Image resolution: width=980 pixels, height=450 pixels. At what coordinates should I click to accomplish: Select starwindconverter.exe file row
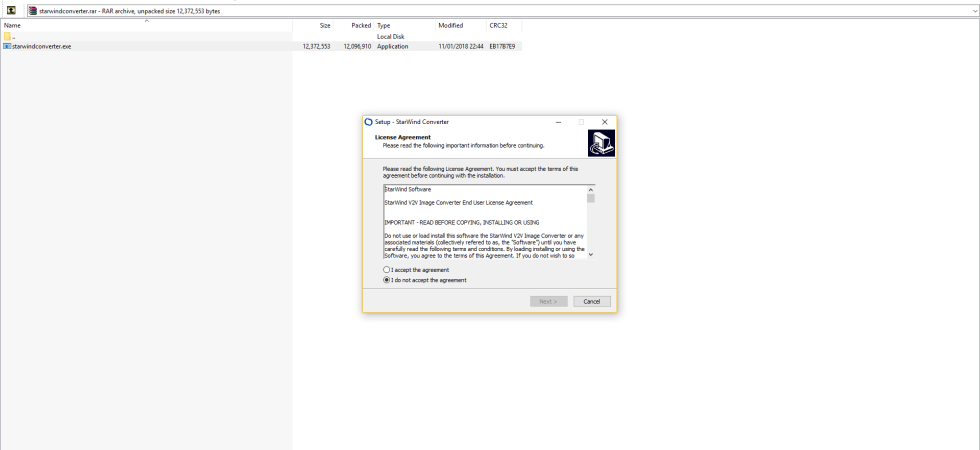pyautogui.click(x=261, y=46)
